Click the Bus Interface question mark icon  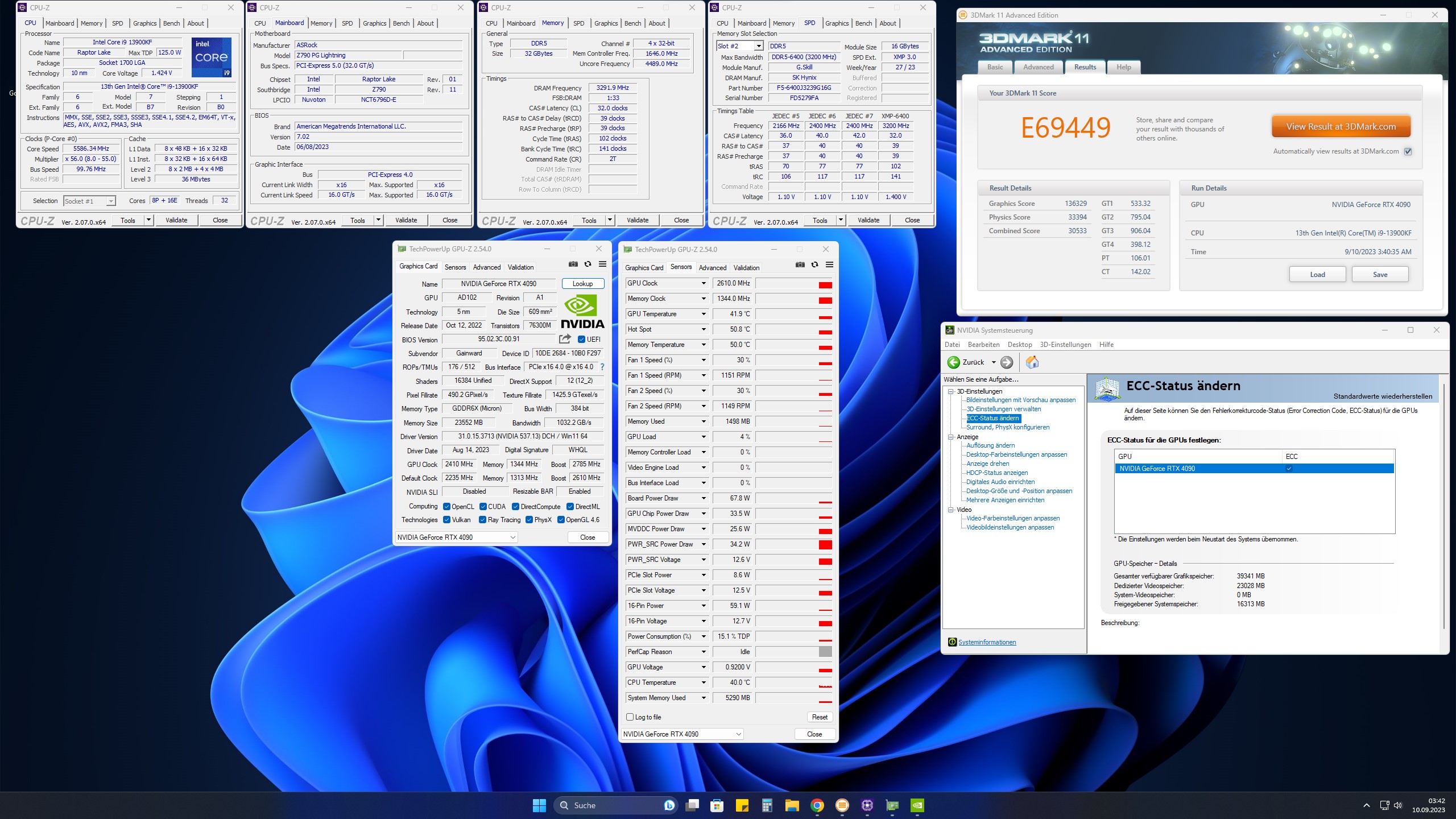(602, 367)
